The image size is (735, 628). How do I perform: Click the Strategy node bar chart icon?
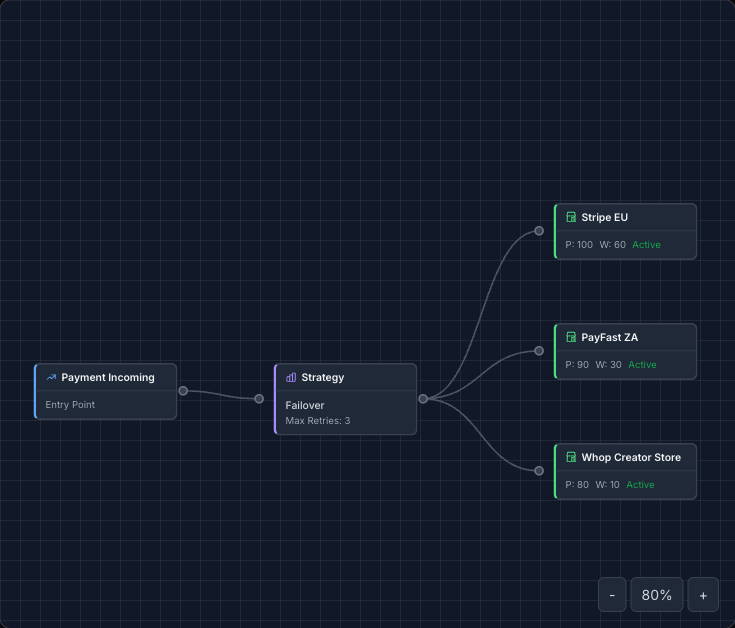pyautogui.click(x=291, y=377)
